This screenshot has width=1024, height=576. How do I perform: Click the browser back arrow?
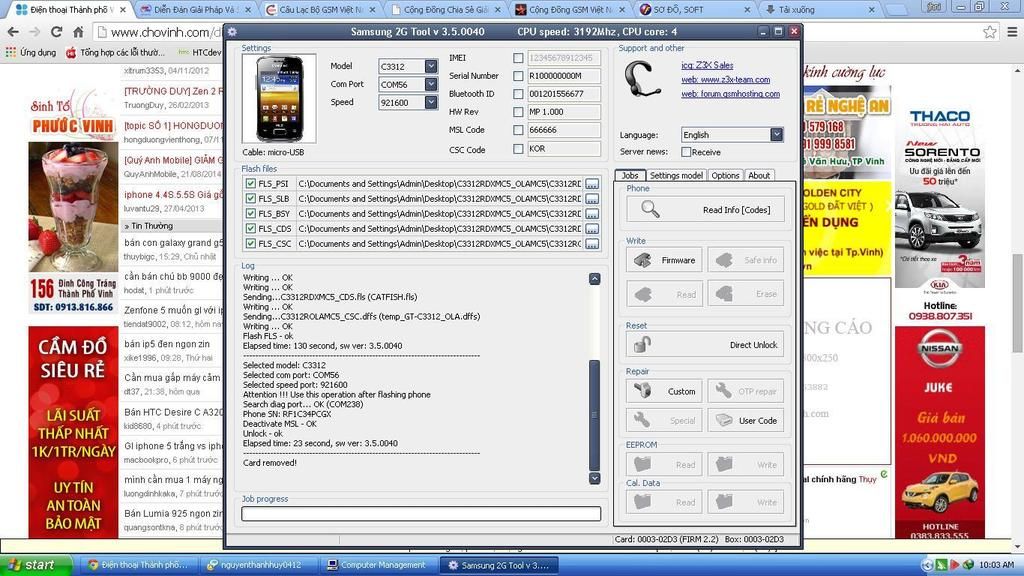coord(13,31)
